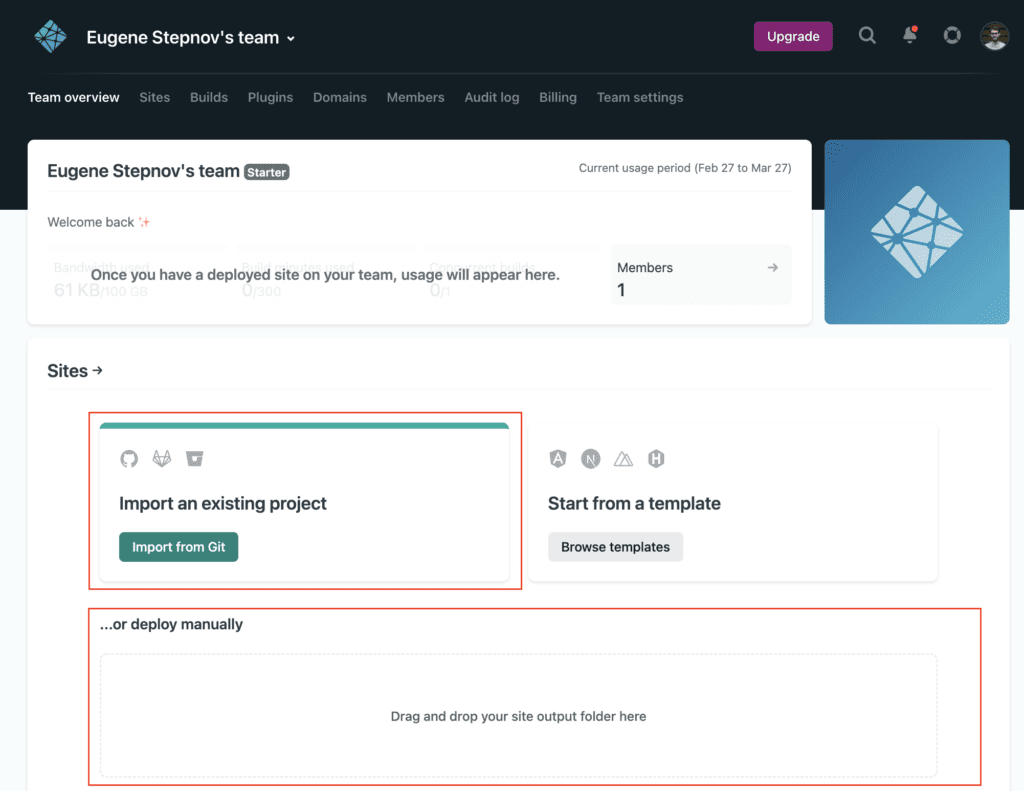Open the Domains tab
Image resolution: width=1024 pixels, height=791 pixels.
coord(340,97)
